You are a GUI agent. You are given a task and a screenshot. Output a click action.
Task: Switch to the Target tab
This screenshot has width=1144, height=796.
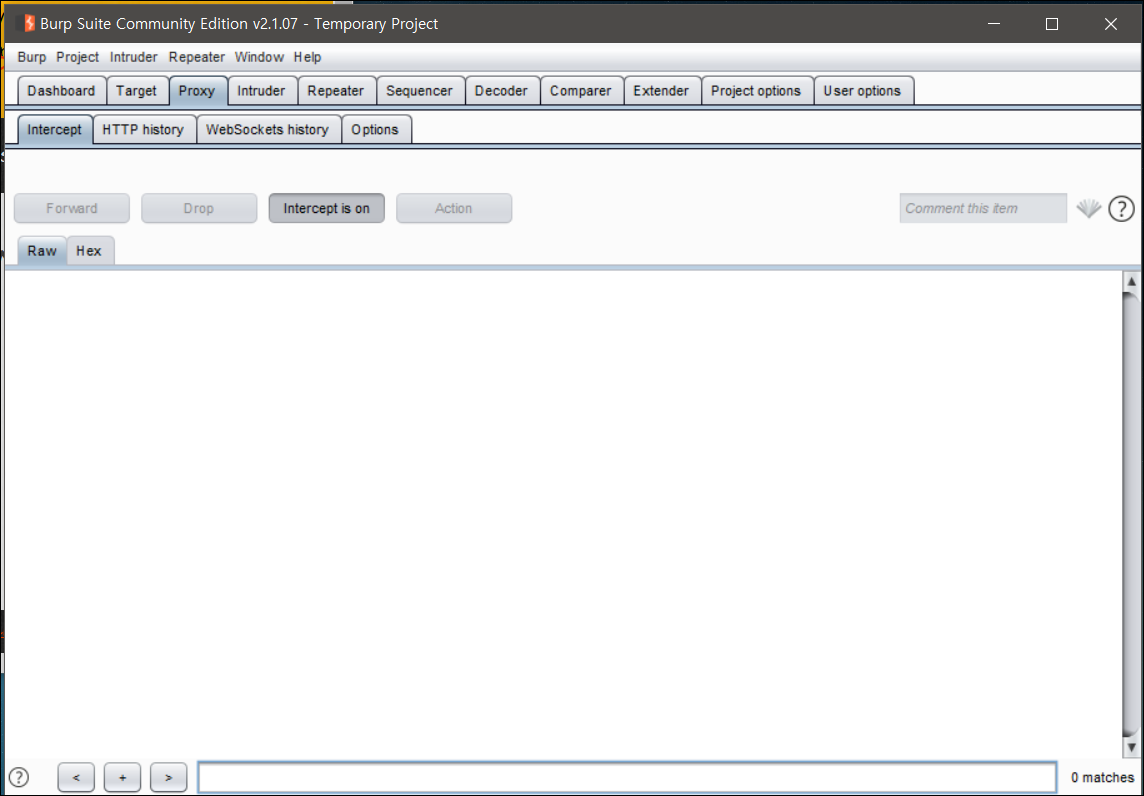(136, 90)
